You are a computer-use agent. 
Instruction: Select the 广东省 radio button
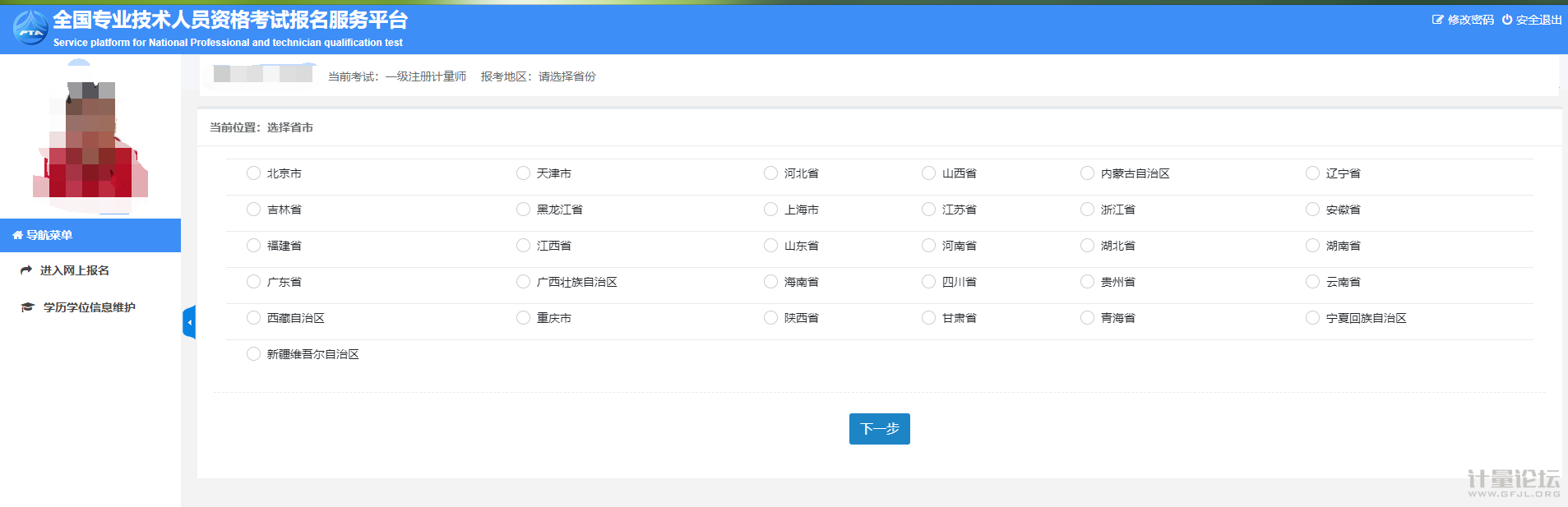pos(253,282)
